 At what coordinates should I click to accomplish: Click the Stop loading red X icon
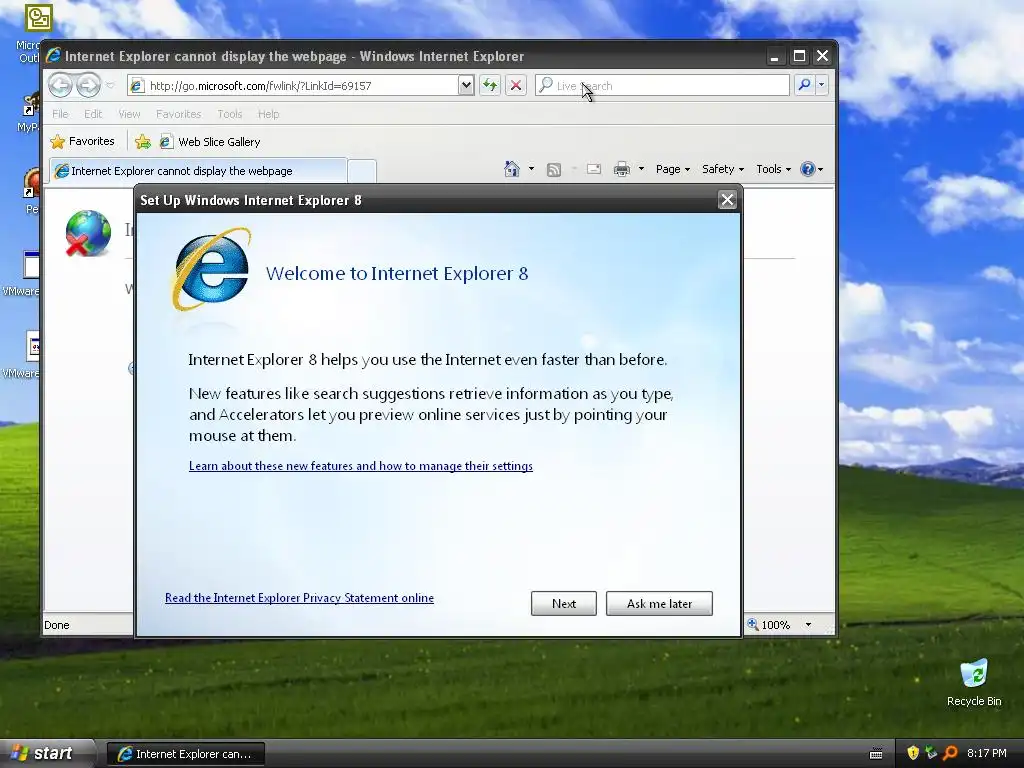[x=516, y=85]
